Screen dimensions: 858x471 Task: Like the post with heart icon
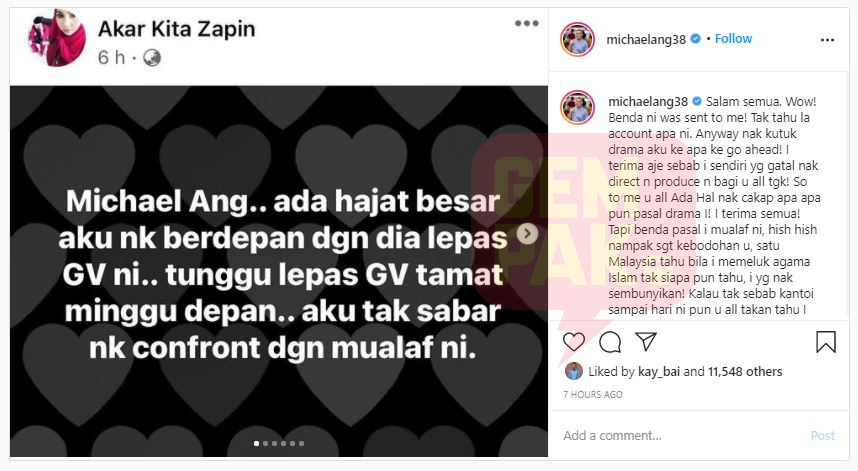coord(573,342)
